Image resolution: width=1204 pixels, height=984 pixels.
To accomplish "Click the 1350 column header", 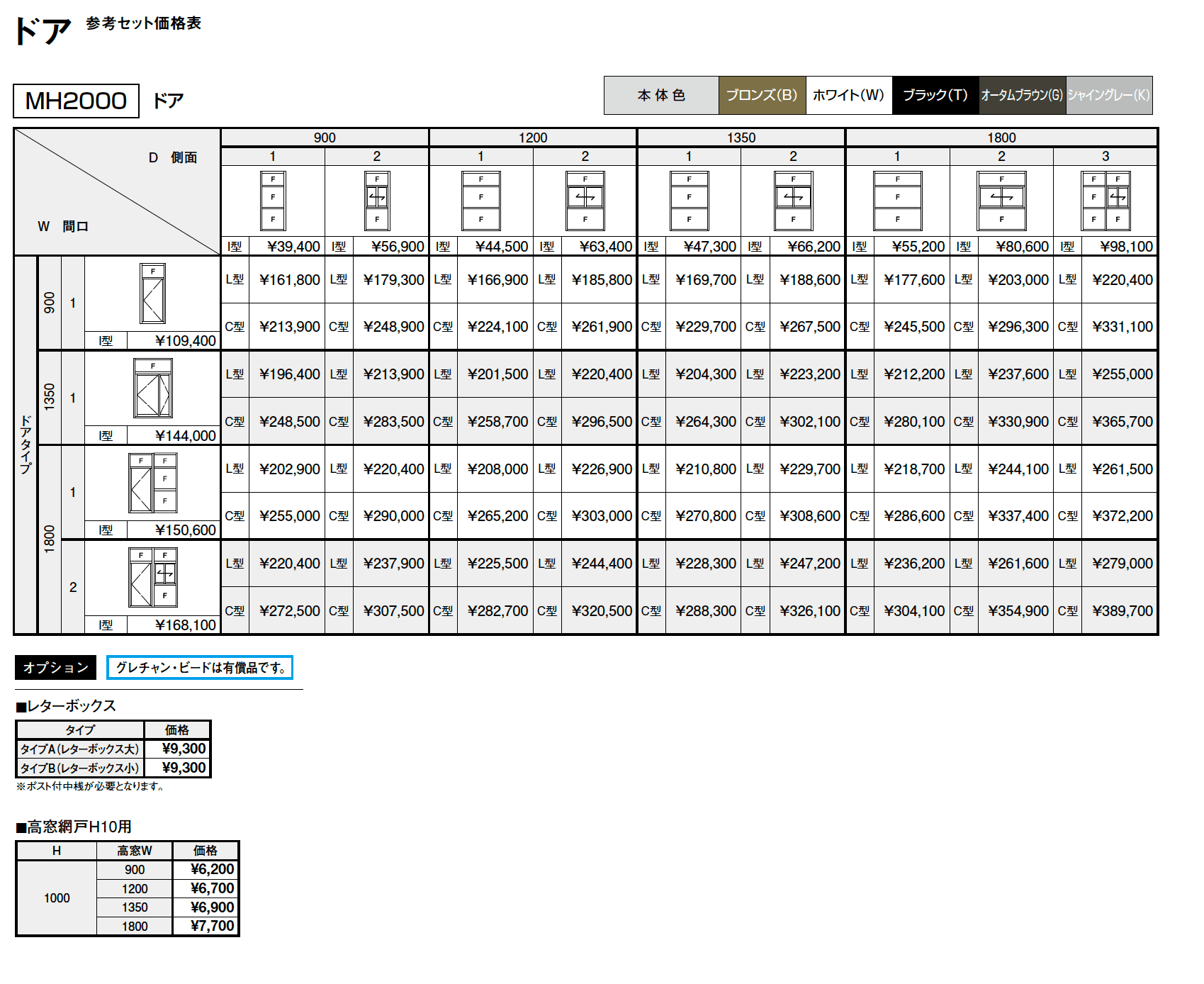I will [741, 138].
